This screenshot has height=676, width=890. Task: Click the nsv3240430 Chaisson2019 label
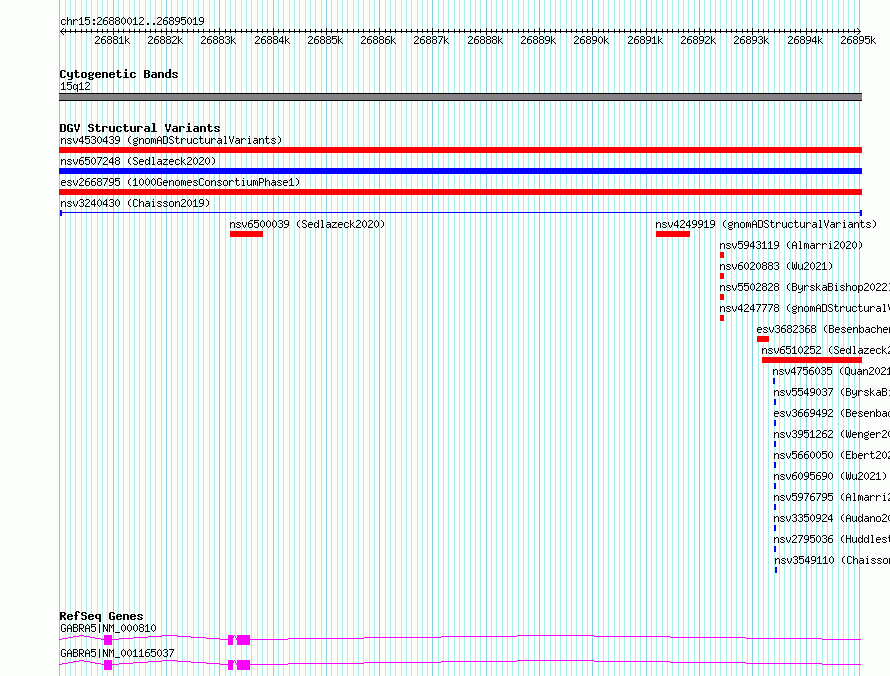(x=135, y=203)
